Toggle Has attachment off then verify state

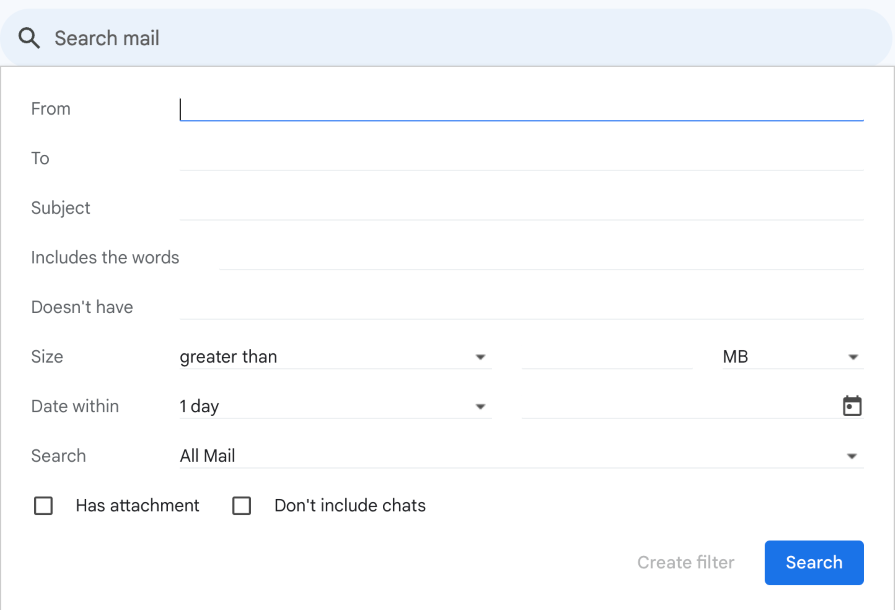tap(43, 506)
